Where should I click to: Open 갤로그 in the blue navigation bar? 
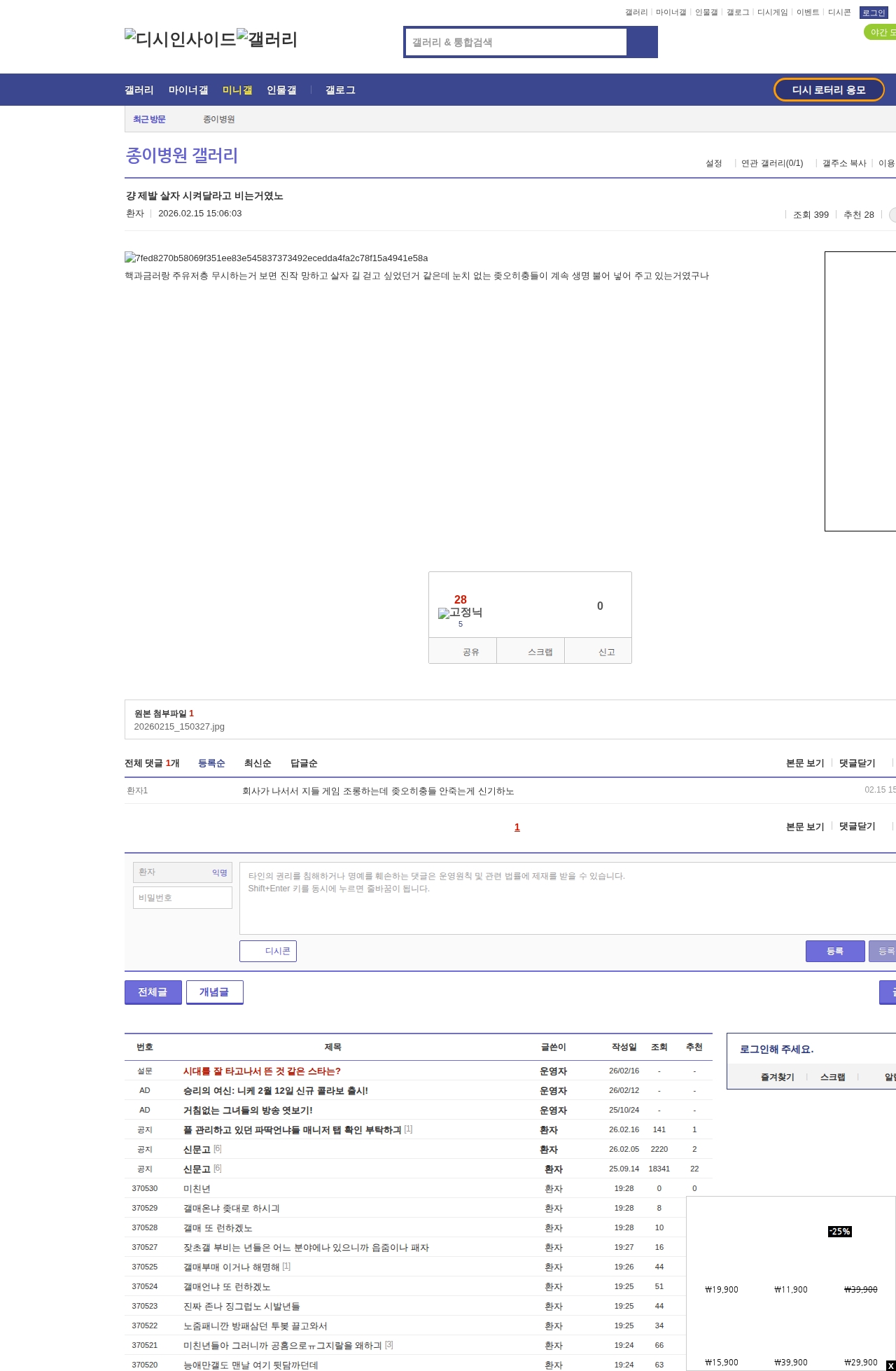[340, 90]
